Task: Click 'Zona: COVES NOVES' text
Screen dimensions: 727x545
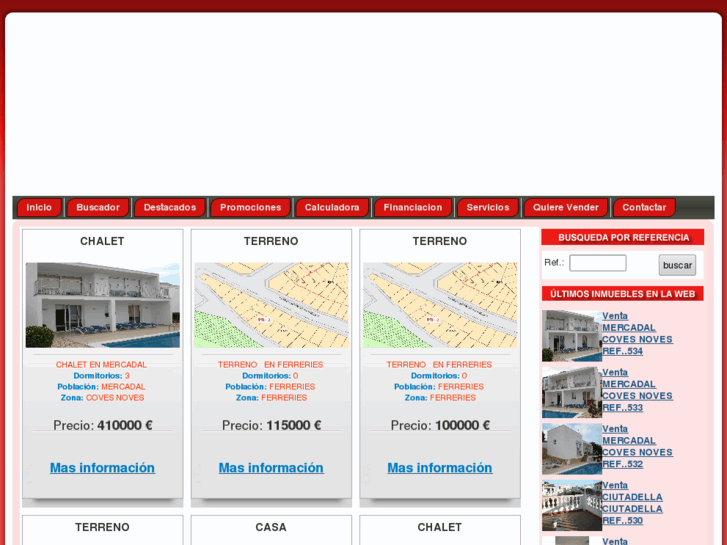Action: (x=102, y=398)
